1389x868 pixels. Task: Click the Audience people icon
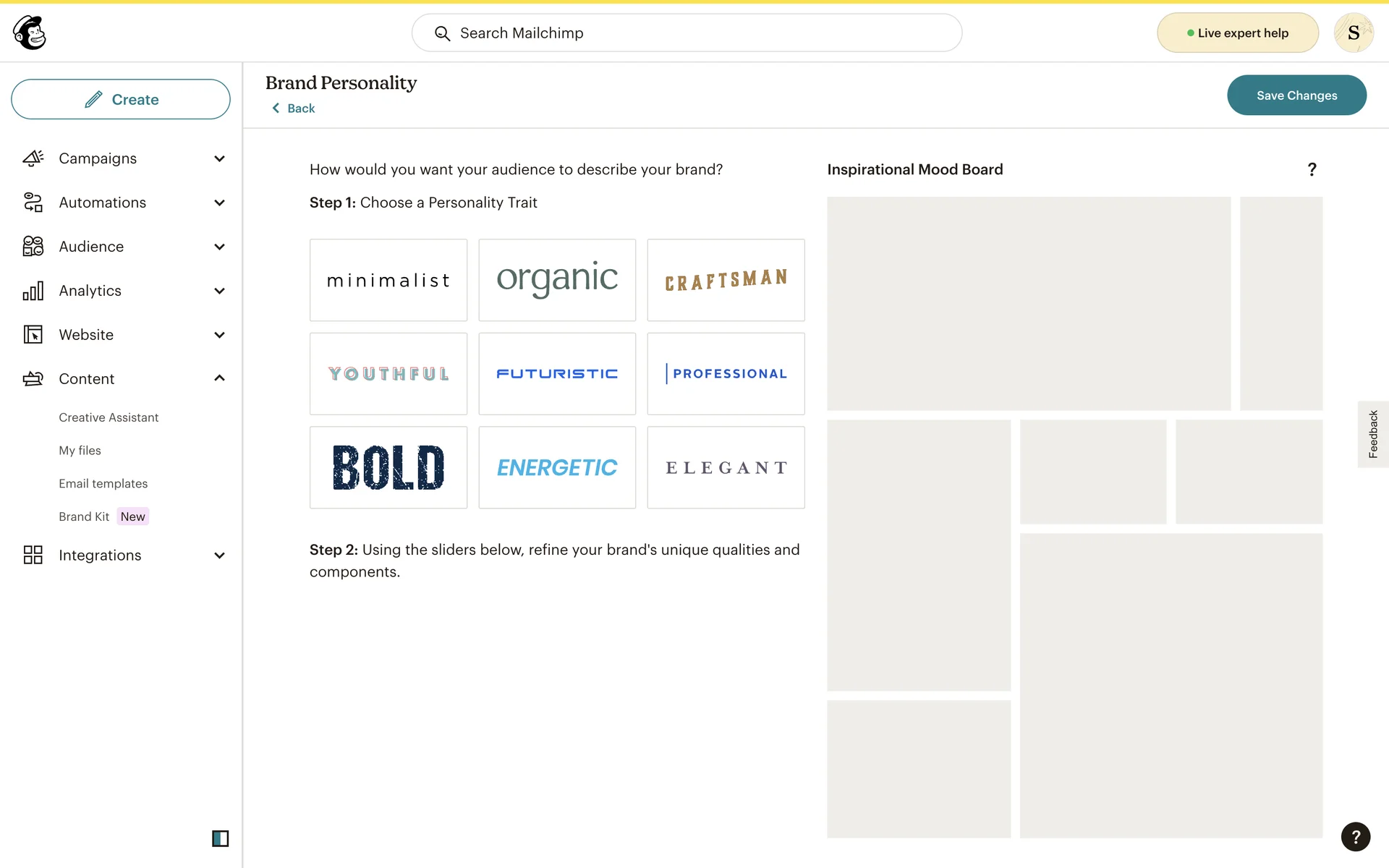tap(33, 247)
